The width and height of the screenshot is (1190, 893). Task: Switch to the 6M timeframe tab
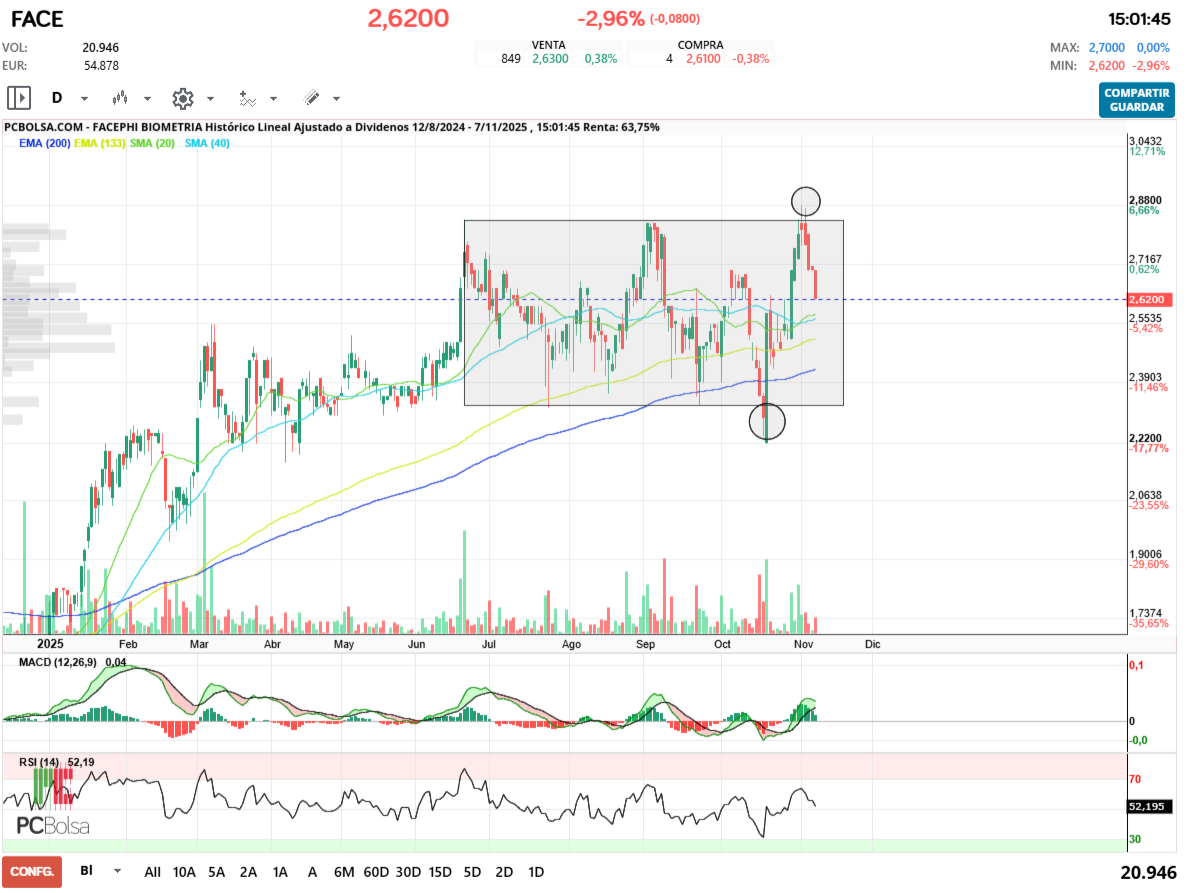tap(344, 872)
